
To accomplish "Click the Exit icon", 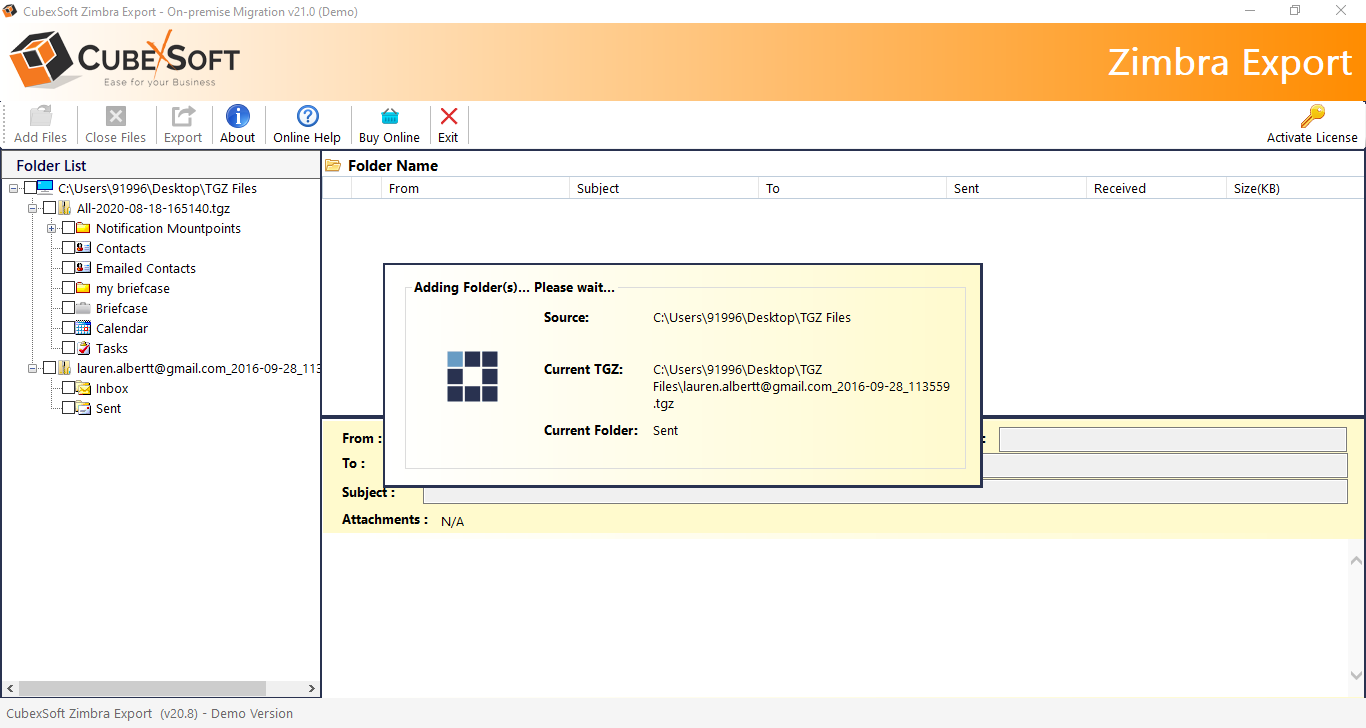I will point(447,124).
